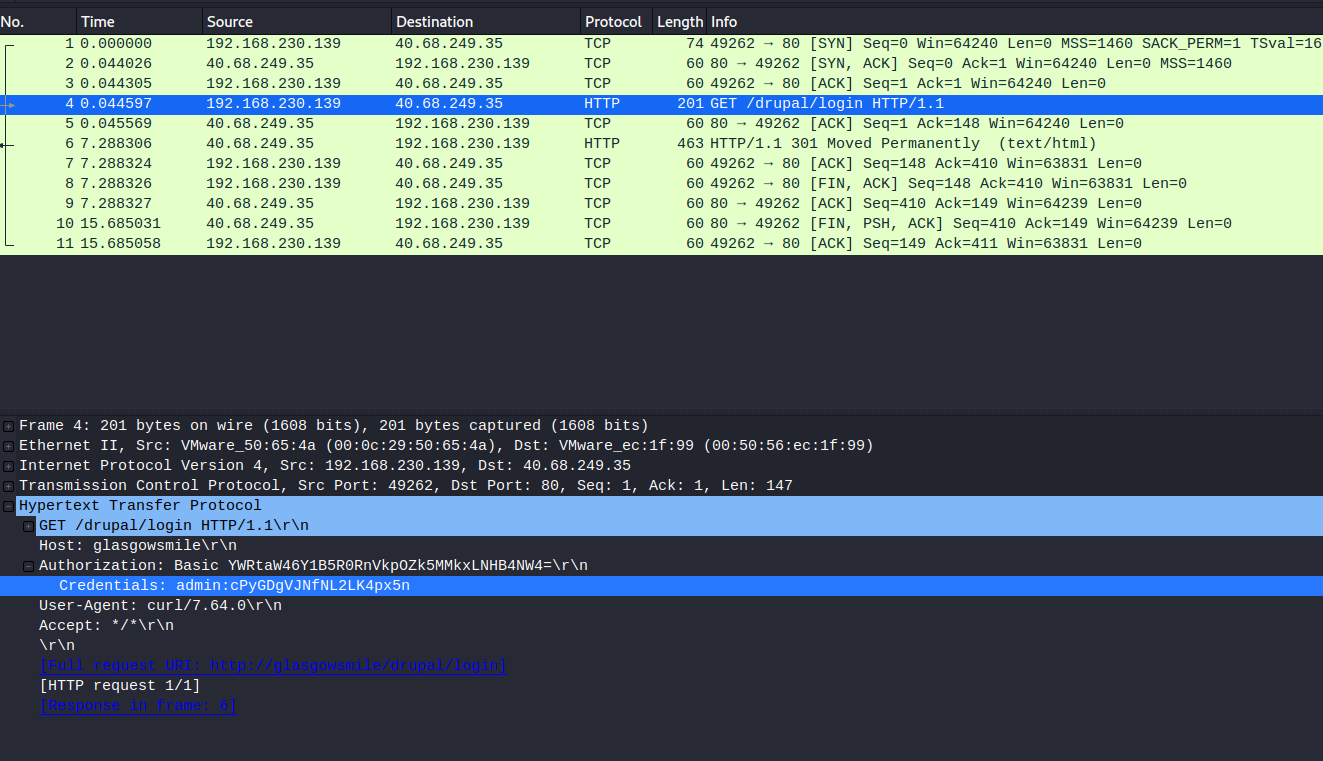Image resolution: width=1323 pixels, height=761 pixels.
Task: Click the Length column header
Action: tap(679, 21)
